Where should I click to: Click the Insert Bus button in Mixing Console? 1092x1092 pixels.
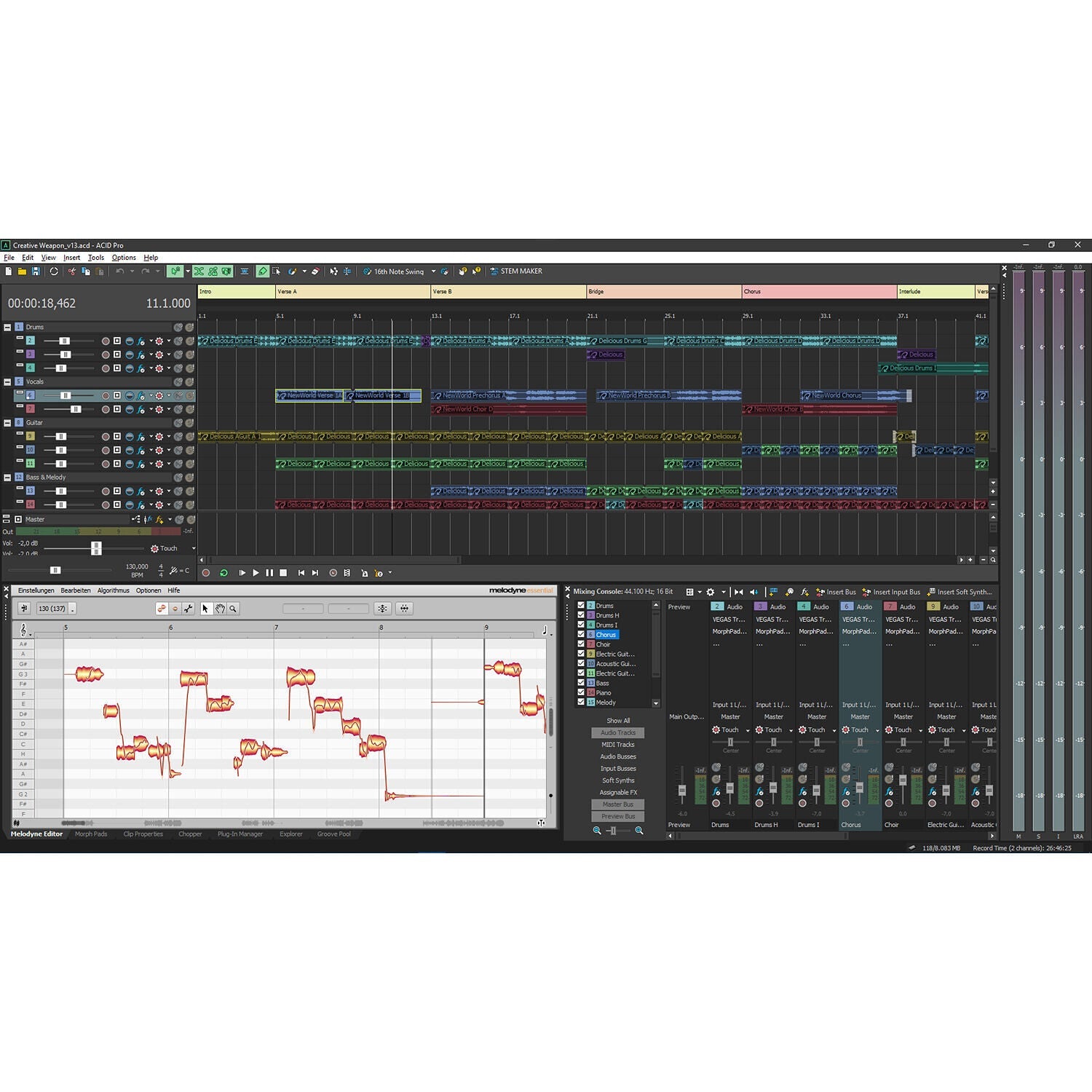(x=836, y=592)
